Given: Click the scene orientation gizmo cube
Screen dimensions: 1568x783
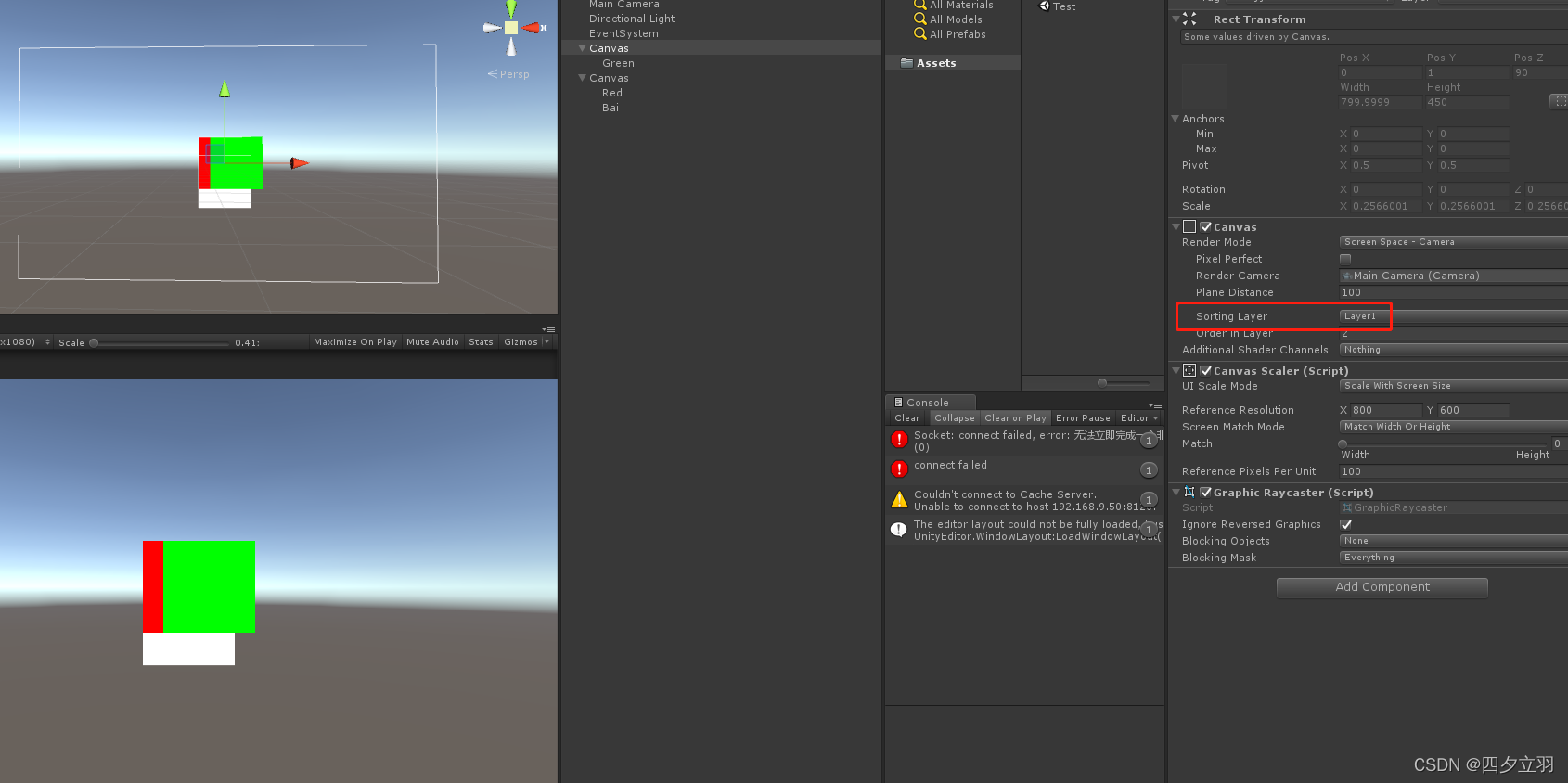Looking at the screenshot, I should pyautogui.click(x=511, y=28).
